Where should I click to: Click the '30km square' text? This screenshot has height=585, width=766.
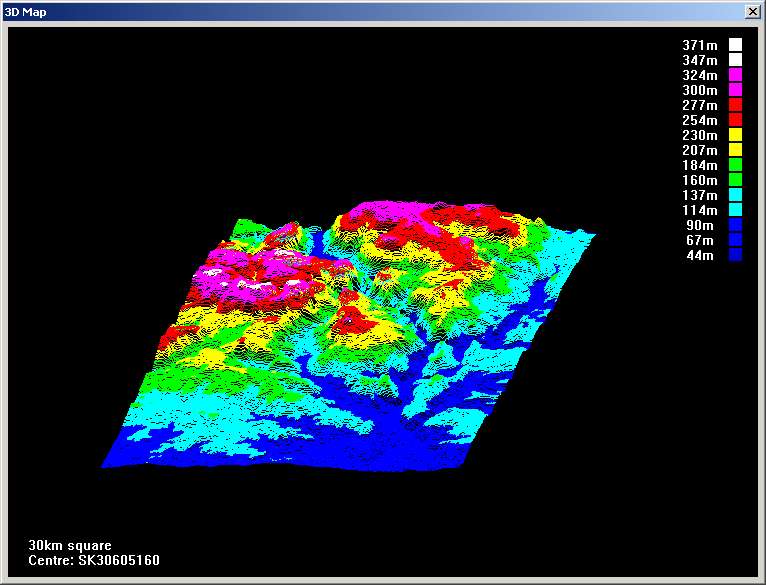pos(70,546)
